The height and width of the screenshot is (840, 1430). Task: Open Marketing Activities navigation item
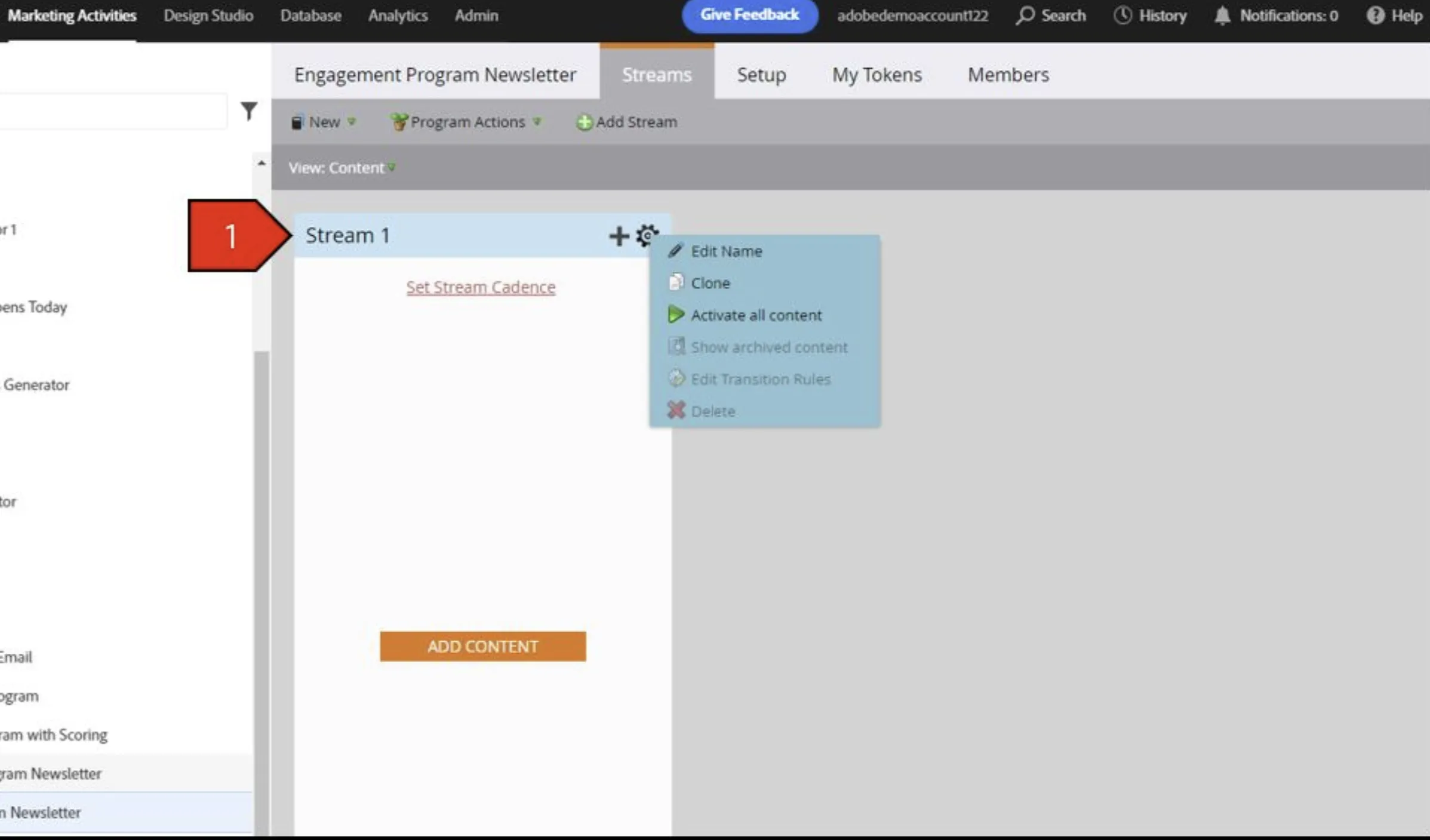pyautogui.click(x=72, y=16)
